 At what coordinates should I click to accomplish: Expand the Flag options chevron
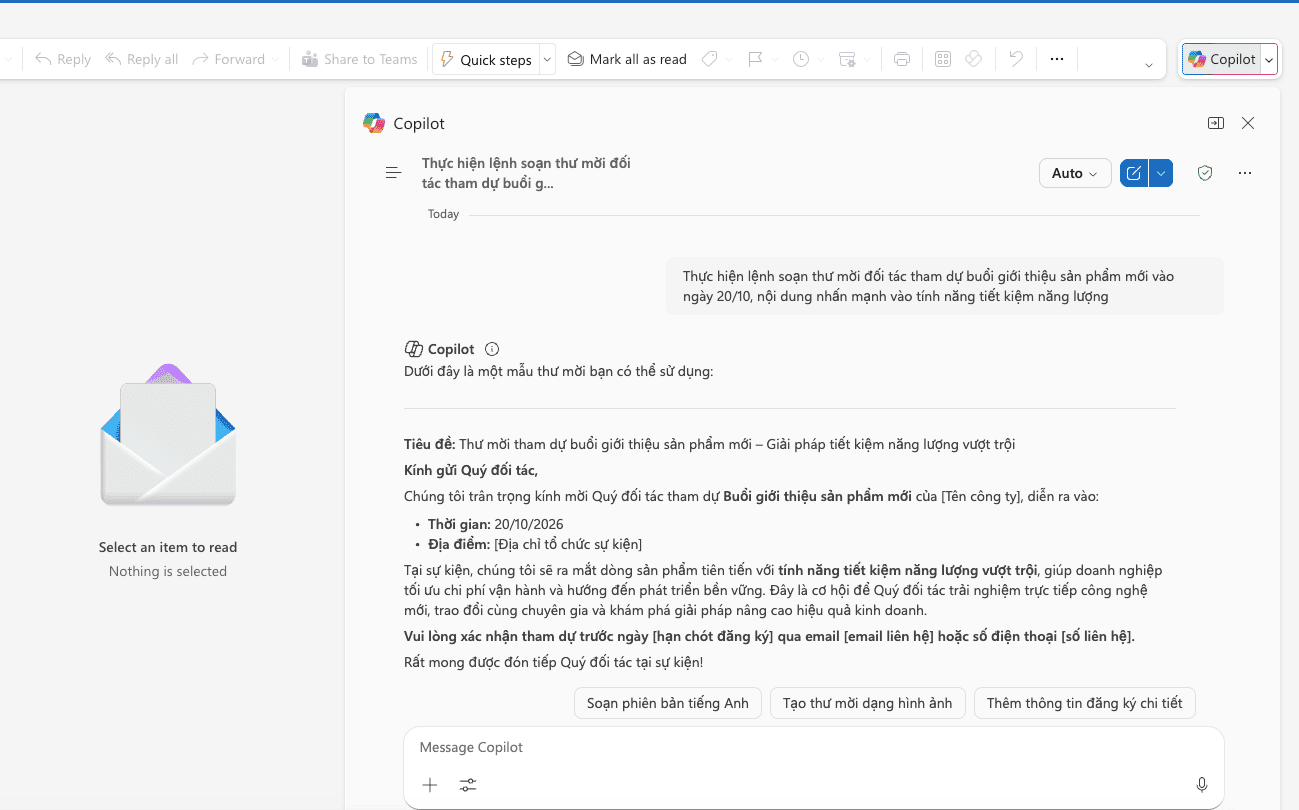point(774,59)
